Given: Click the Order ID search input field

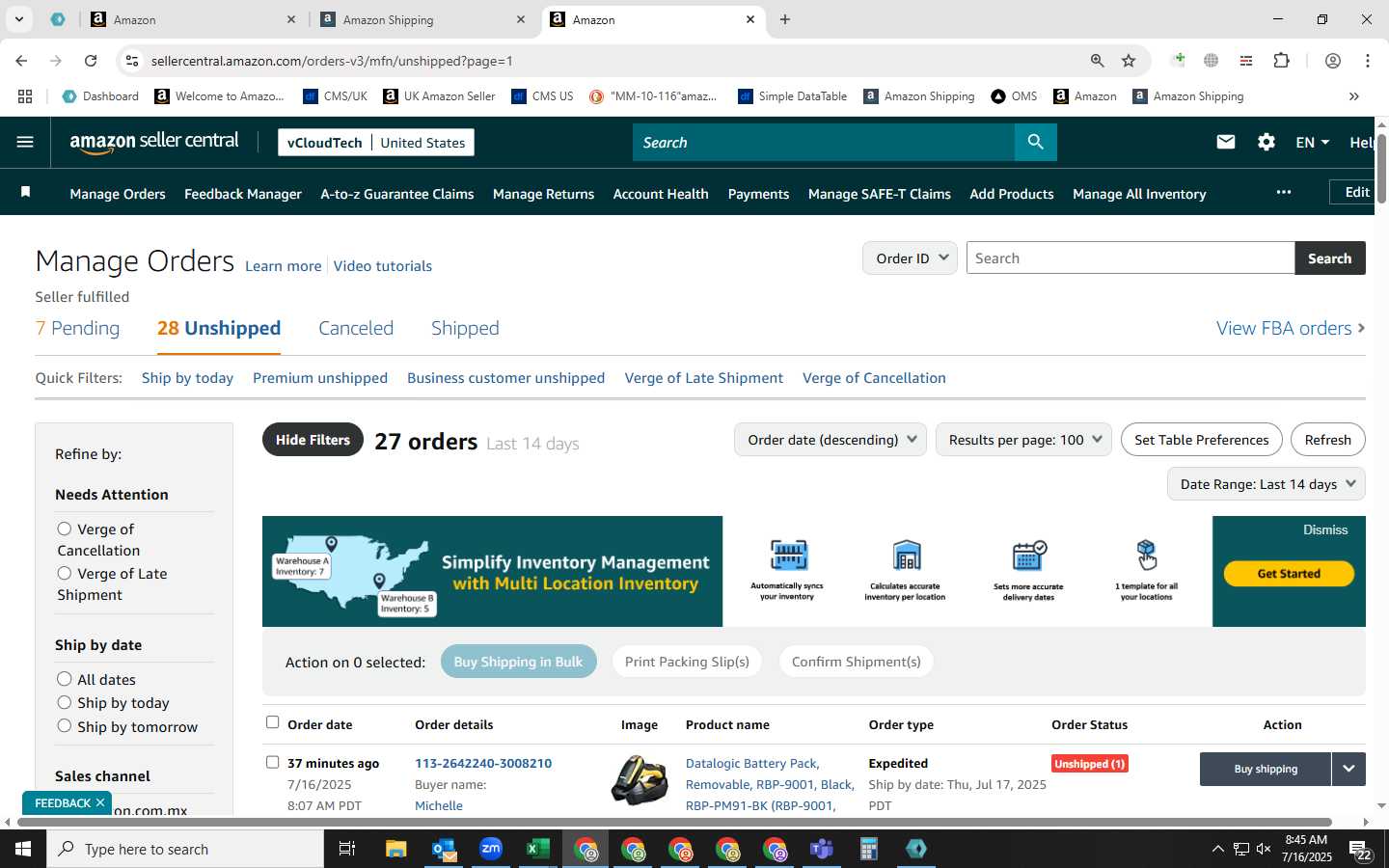Looking at the screenshot, I should point(1130,258).
